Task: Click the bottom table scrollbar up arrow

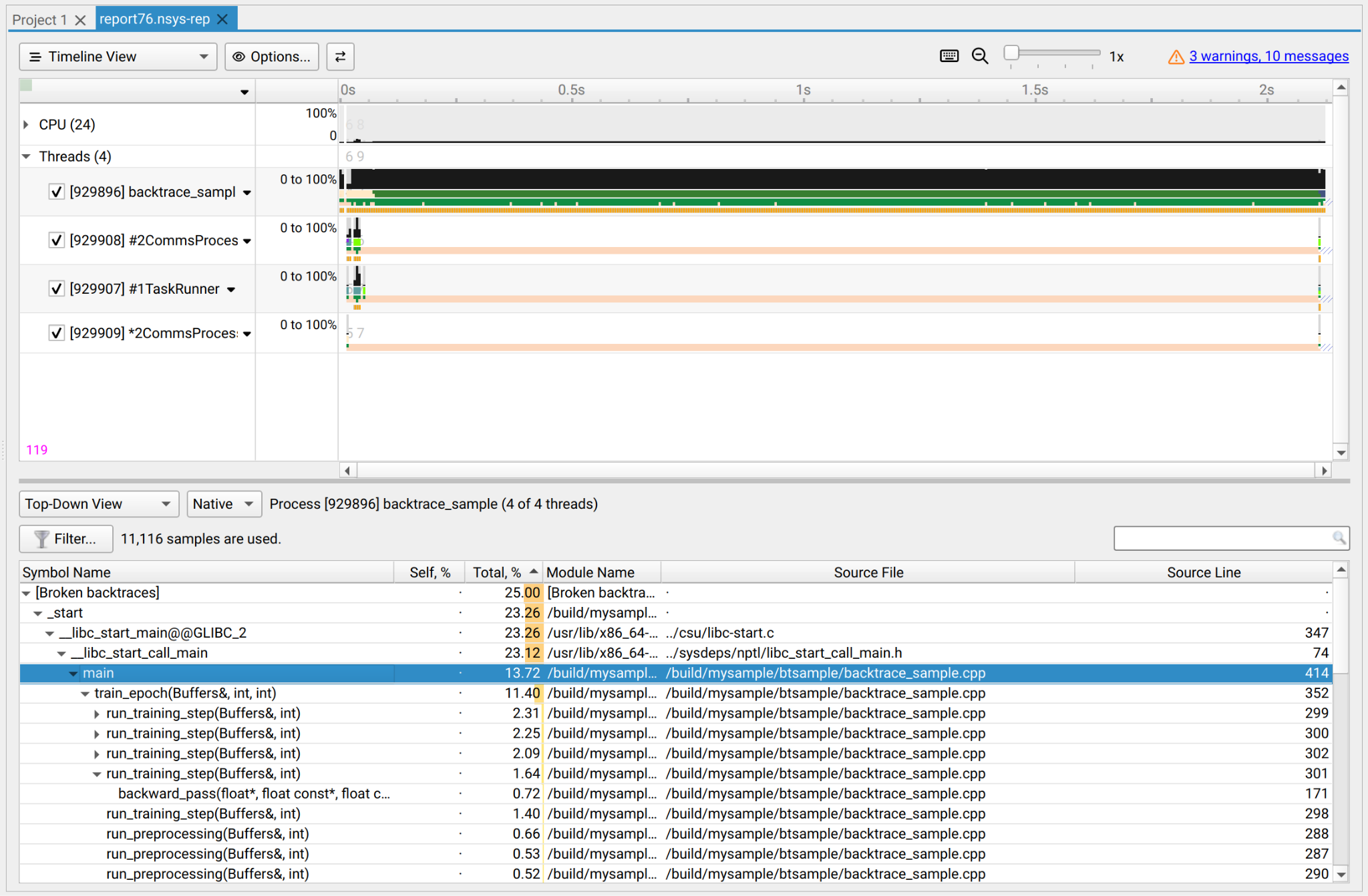Action: [x=1341, y=570]
